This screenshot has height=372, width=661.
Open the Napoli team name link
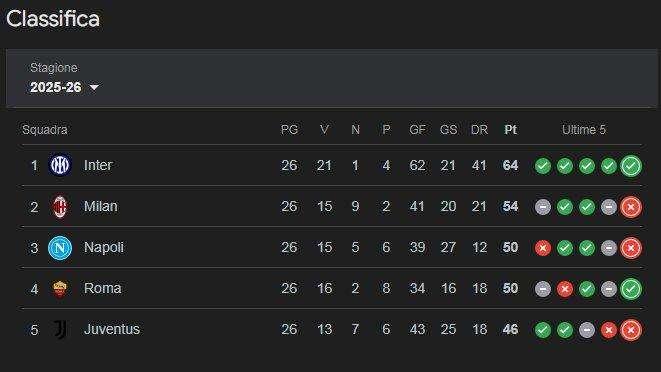[104, 247]
